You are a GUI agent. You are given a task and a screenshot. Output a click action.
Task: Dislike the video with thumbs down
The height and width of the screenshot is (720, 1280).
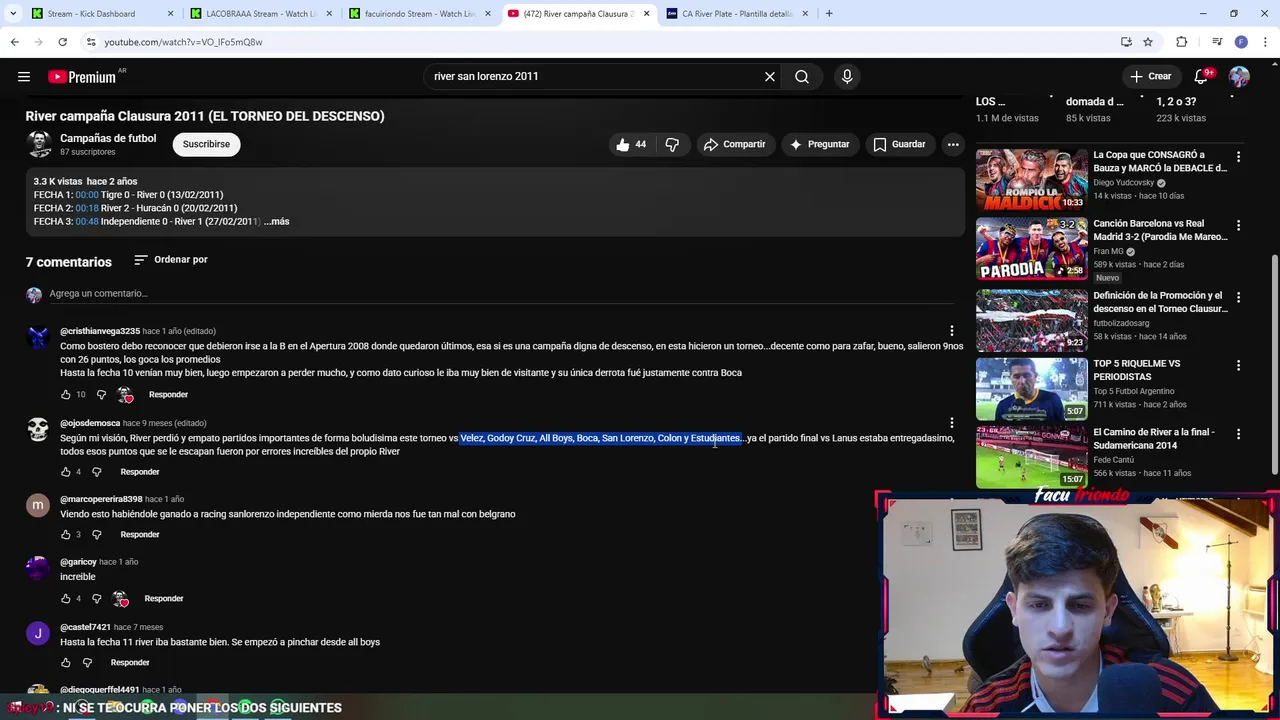[x=672, y=144]
